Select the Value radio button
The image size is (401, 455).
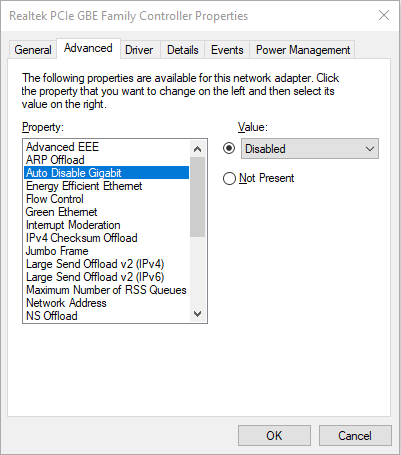click(x=229, y=148)
